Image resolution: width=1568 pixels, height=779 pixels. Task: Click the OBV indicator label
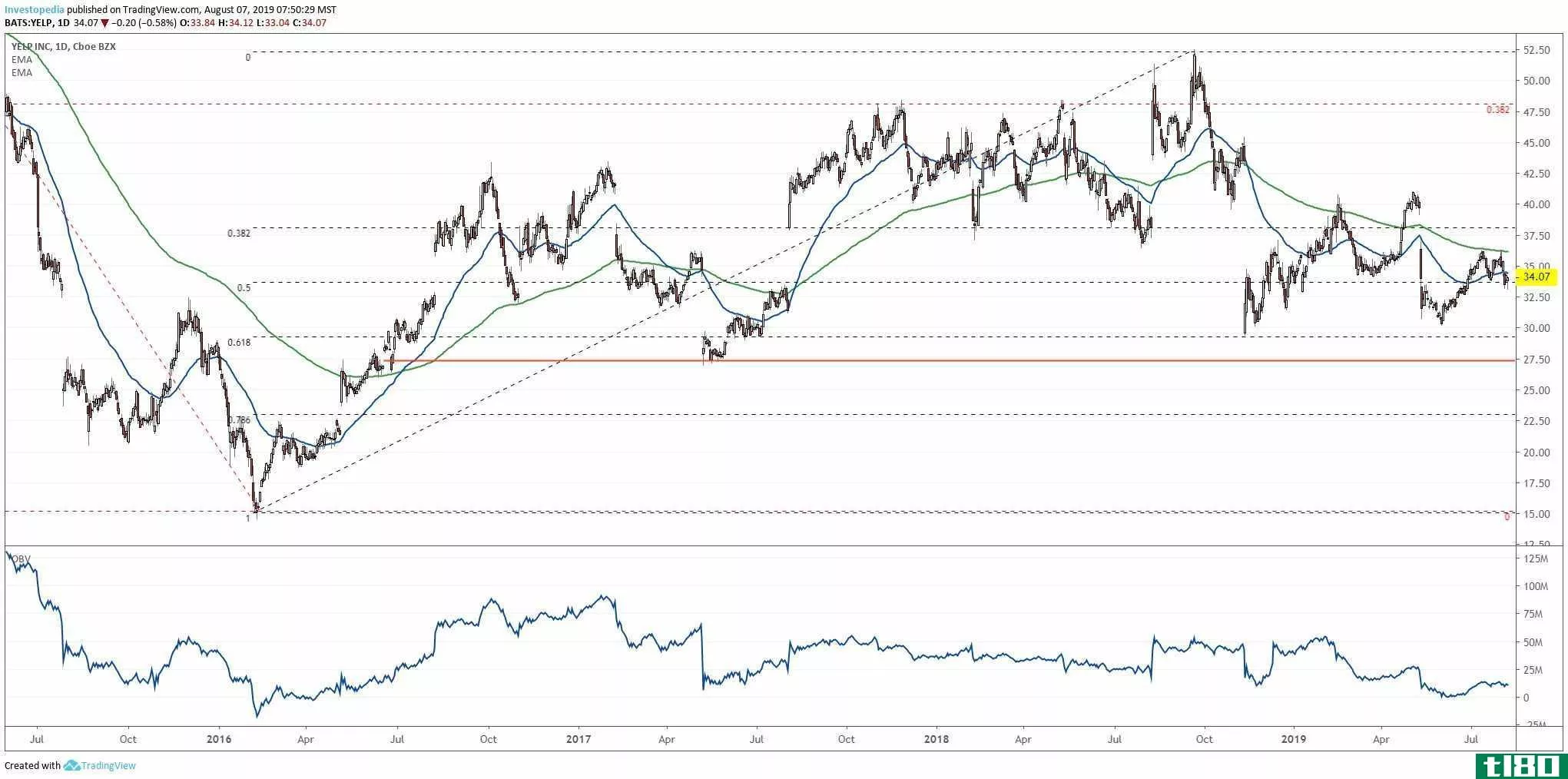(20, 559)
